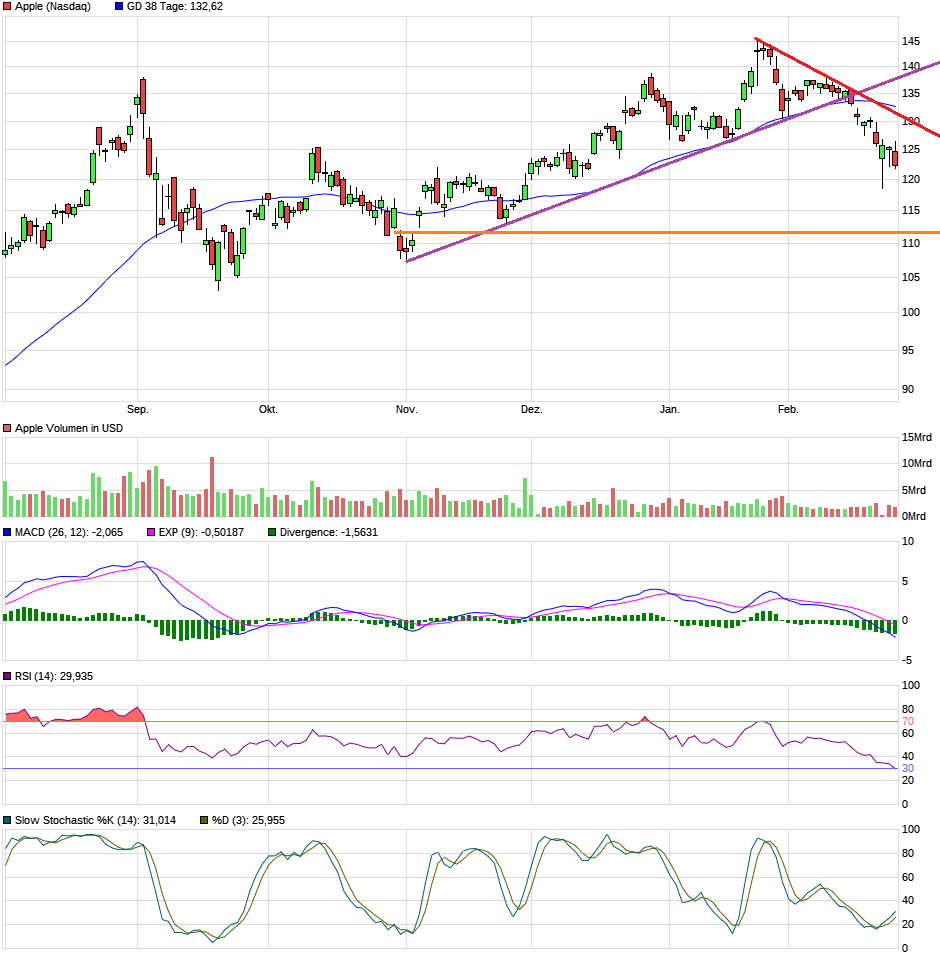940x958 pixels.
Task: Click the red 70 overbought label on RSI axis
Action: click(x=908, y=722)
